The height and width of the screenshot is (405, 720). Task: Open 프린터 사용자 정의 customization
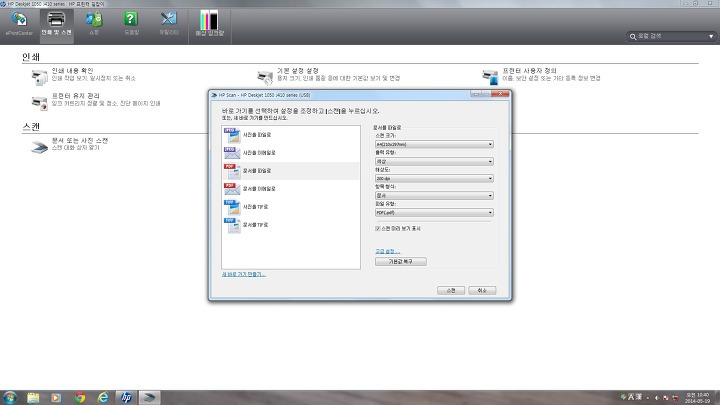click(x=541, y=75)
